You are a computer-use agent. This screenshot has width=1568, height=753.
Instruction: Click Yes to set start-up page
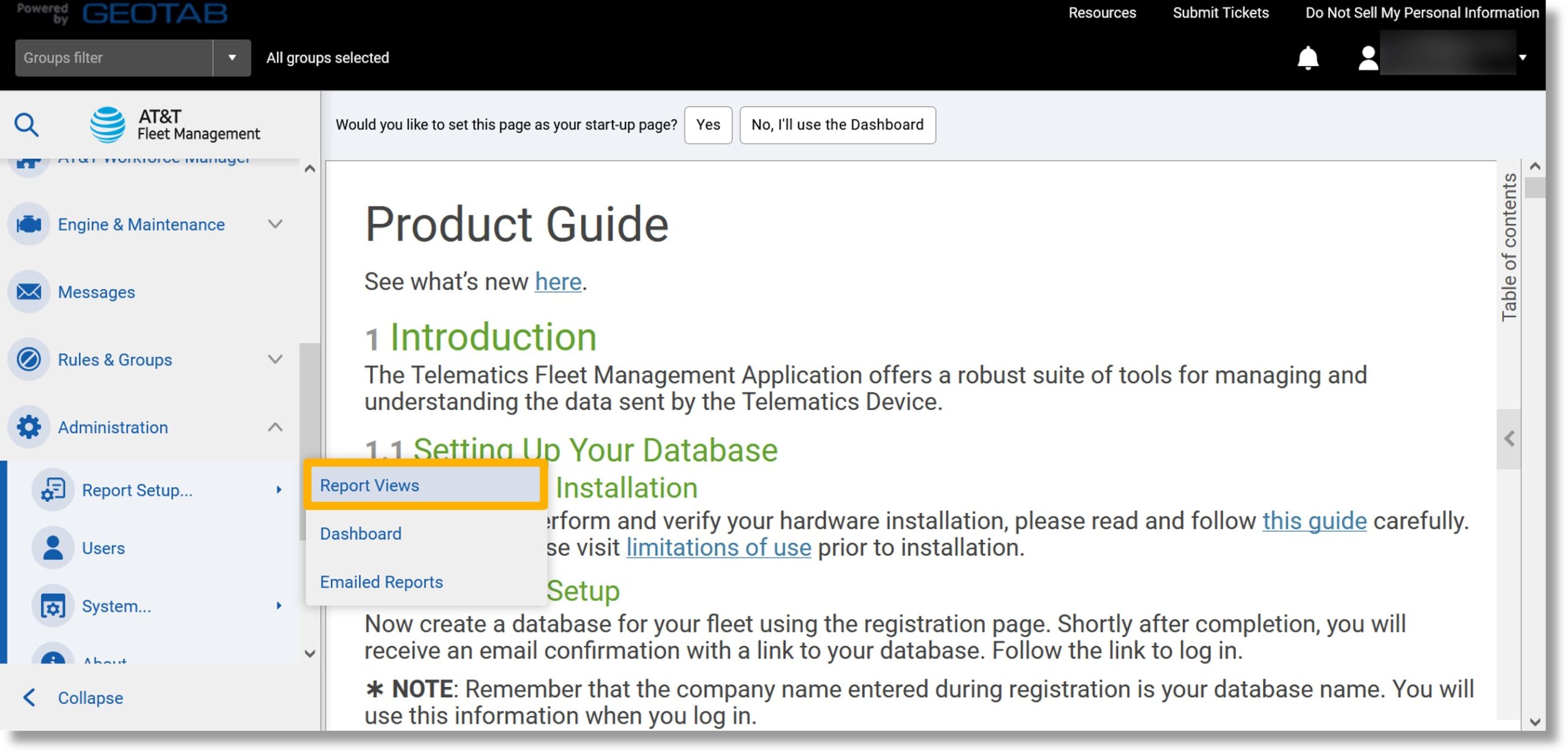[x=707, y=125]
